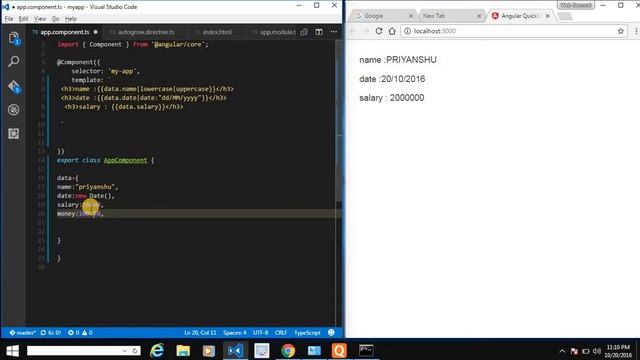Change file encoding via UTF-8

pos(260,333)
